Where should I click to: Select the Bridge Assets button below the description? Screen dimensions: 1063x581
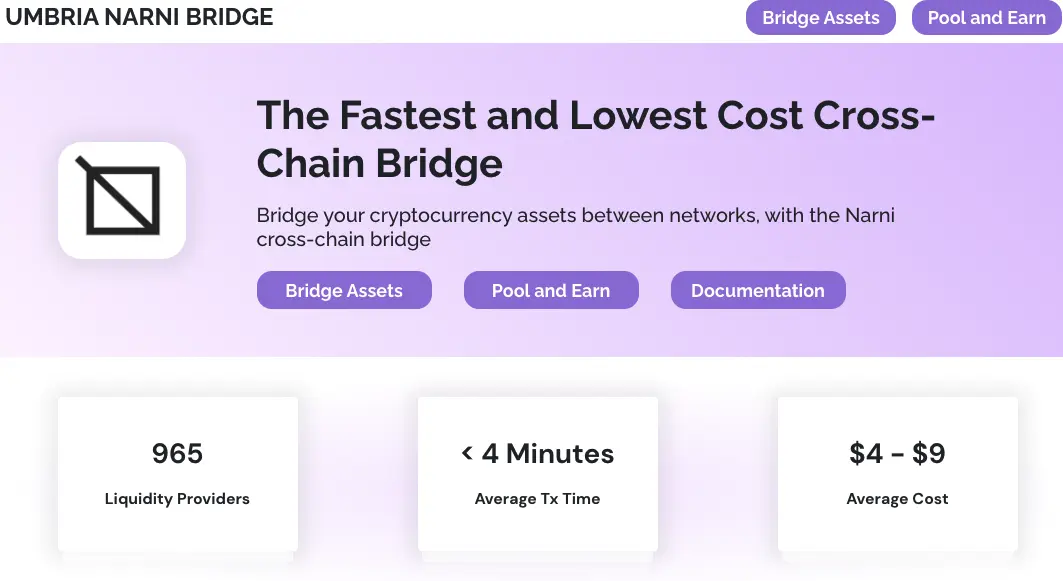(344, 290)
